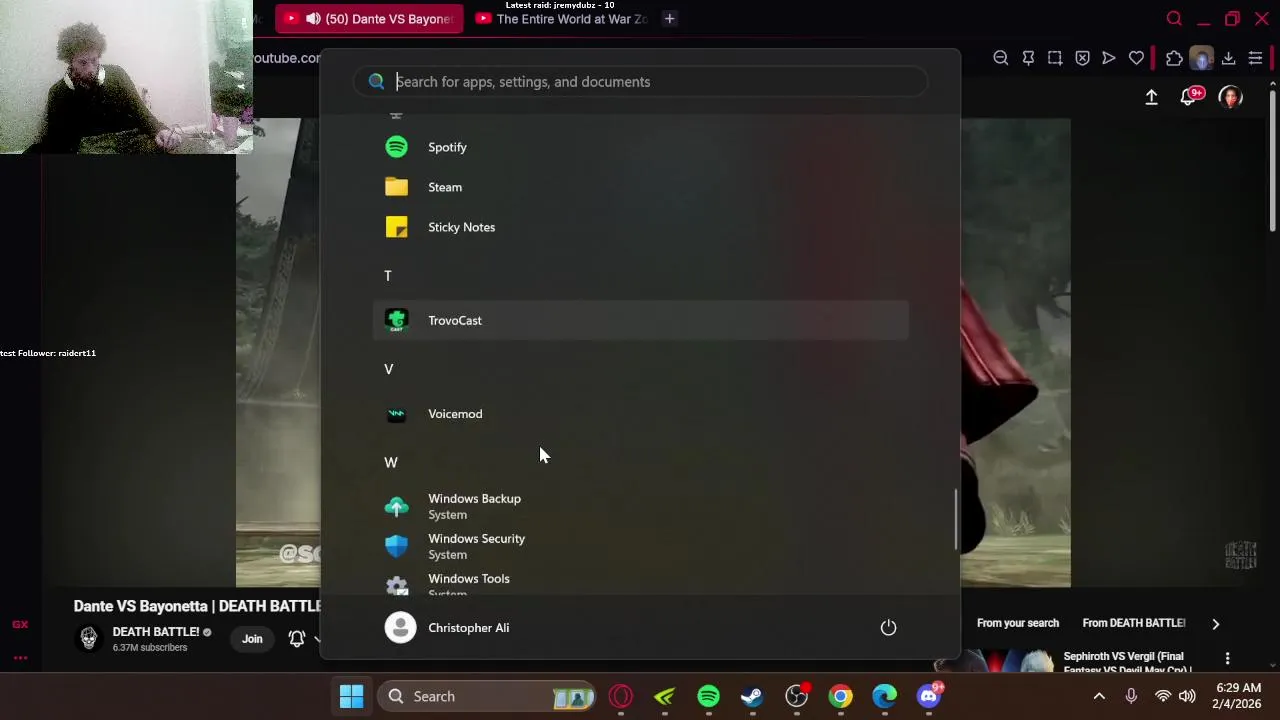Take a snapshot with the capture icon
The width and height of the screenshot is (1280, 720).
pos(1055,58)
